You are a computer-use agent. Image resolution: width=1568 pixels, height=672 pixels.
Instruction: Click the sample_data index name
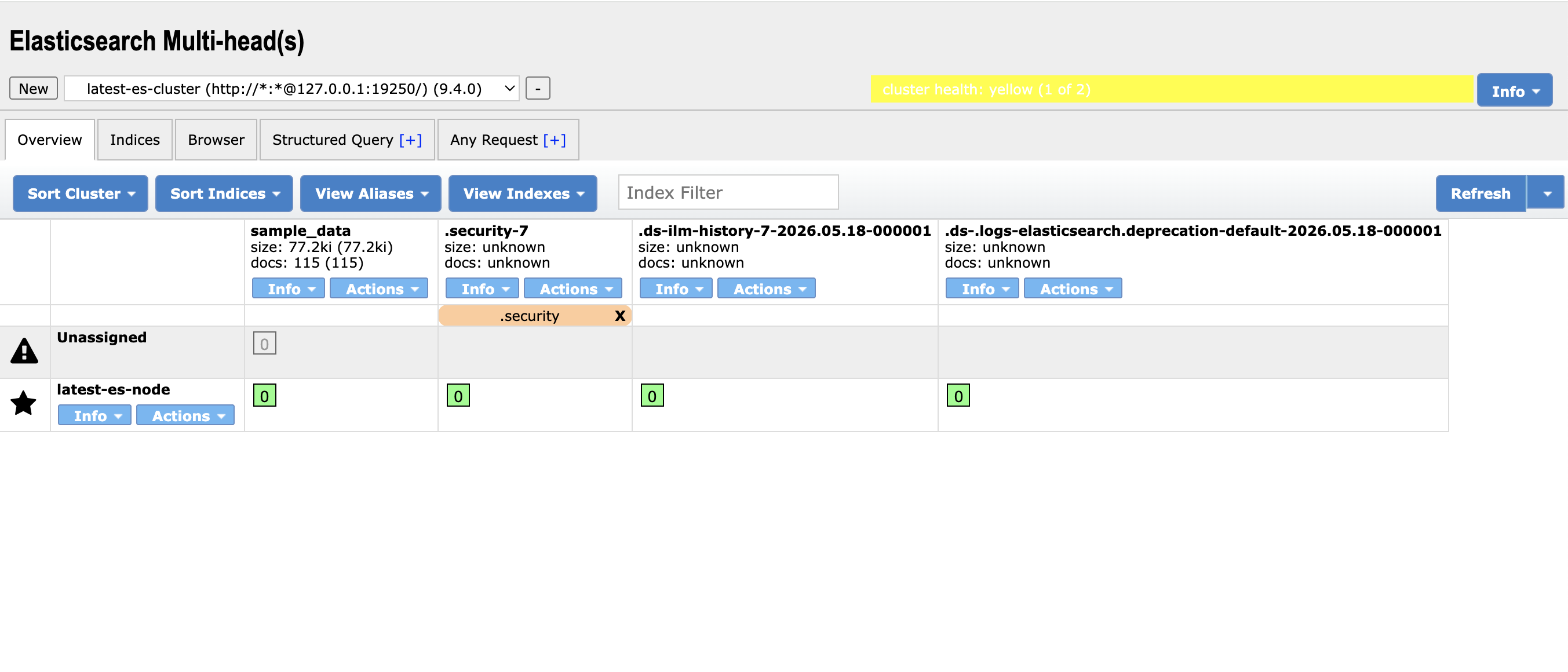click(301, 231)
